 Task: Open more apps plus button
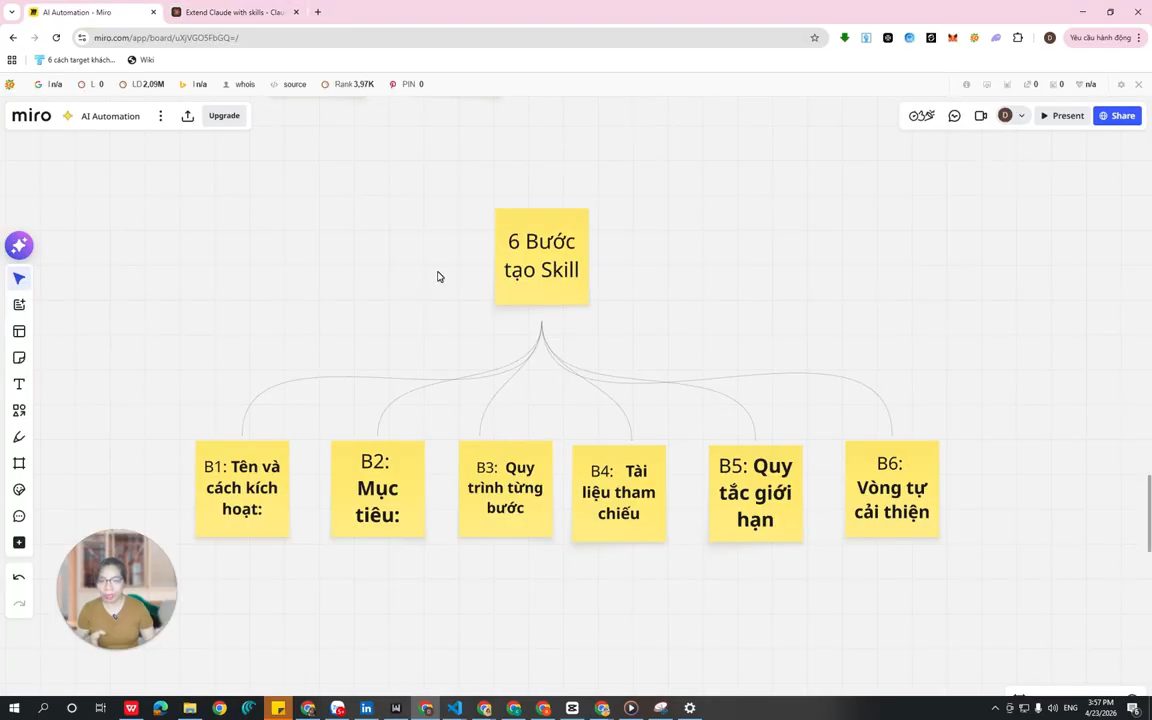click(19, 543)
